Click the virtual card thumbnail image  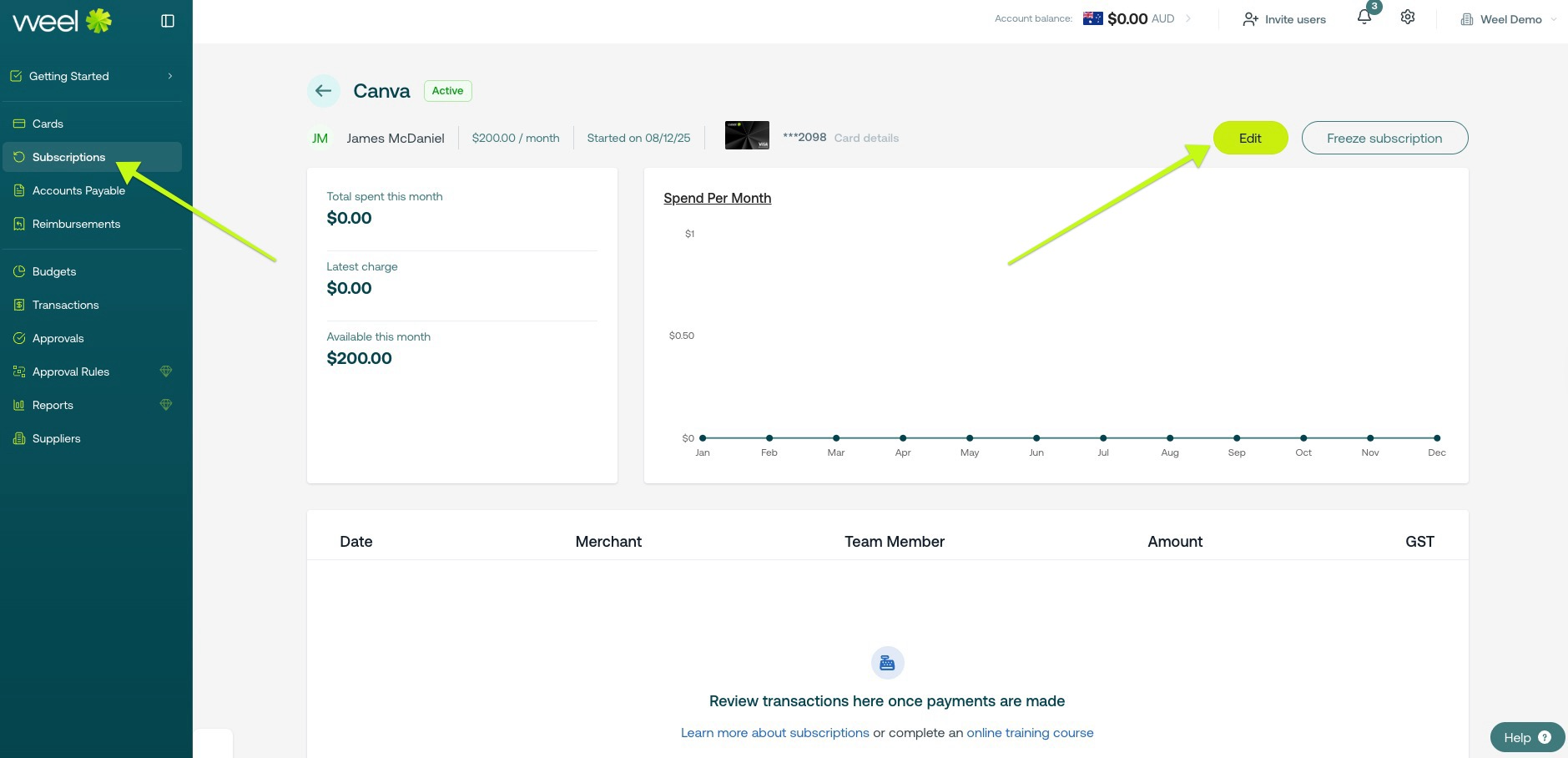pos(747,135)
